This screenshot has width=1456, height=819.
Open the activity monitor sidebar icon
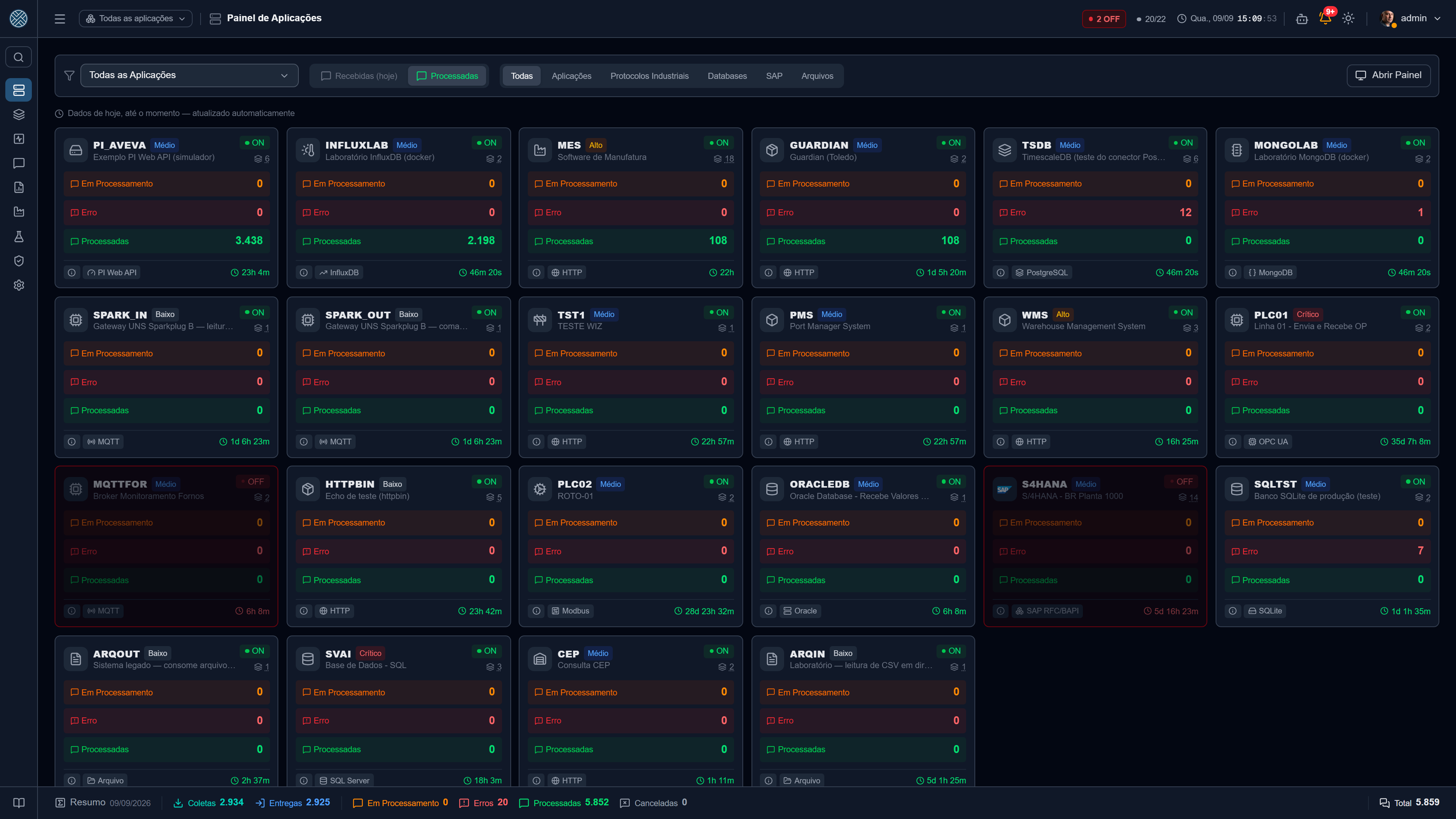point(19,138)
